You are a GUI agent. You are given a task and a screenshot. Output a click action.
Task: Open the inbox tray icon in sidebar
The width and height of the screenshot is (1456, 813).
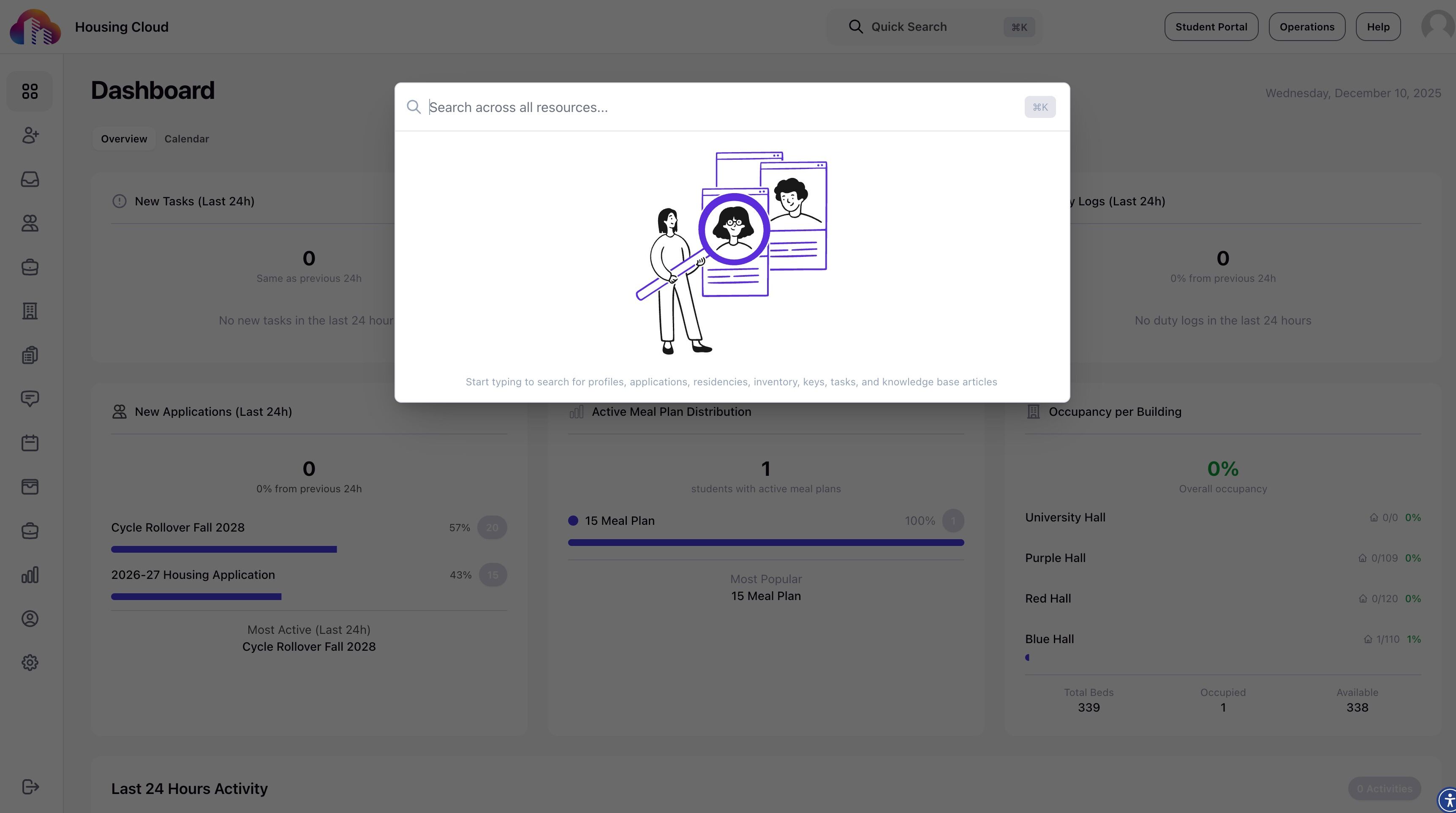[30, 179]
